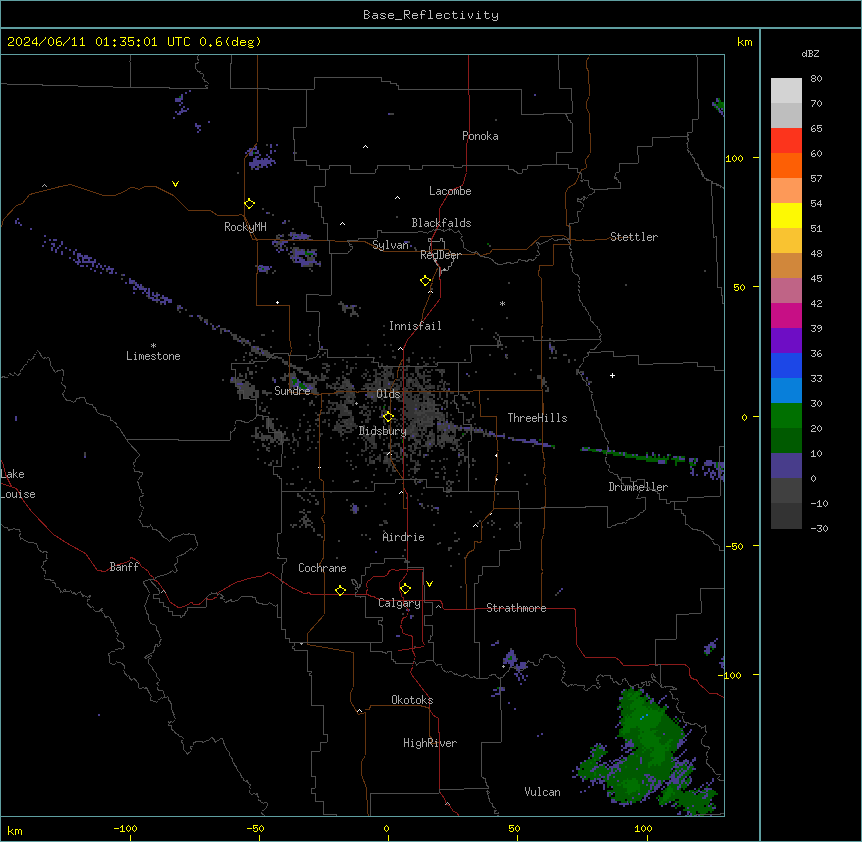The image size is (862, 842).
Task: Click the Strathmore label
Action: 516,608
